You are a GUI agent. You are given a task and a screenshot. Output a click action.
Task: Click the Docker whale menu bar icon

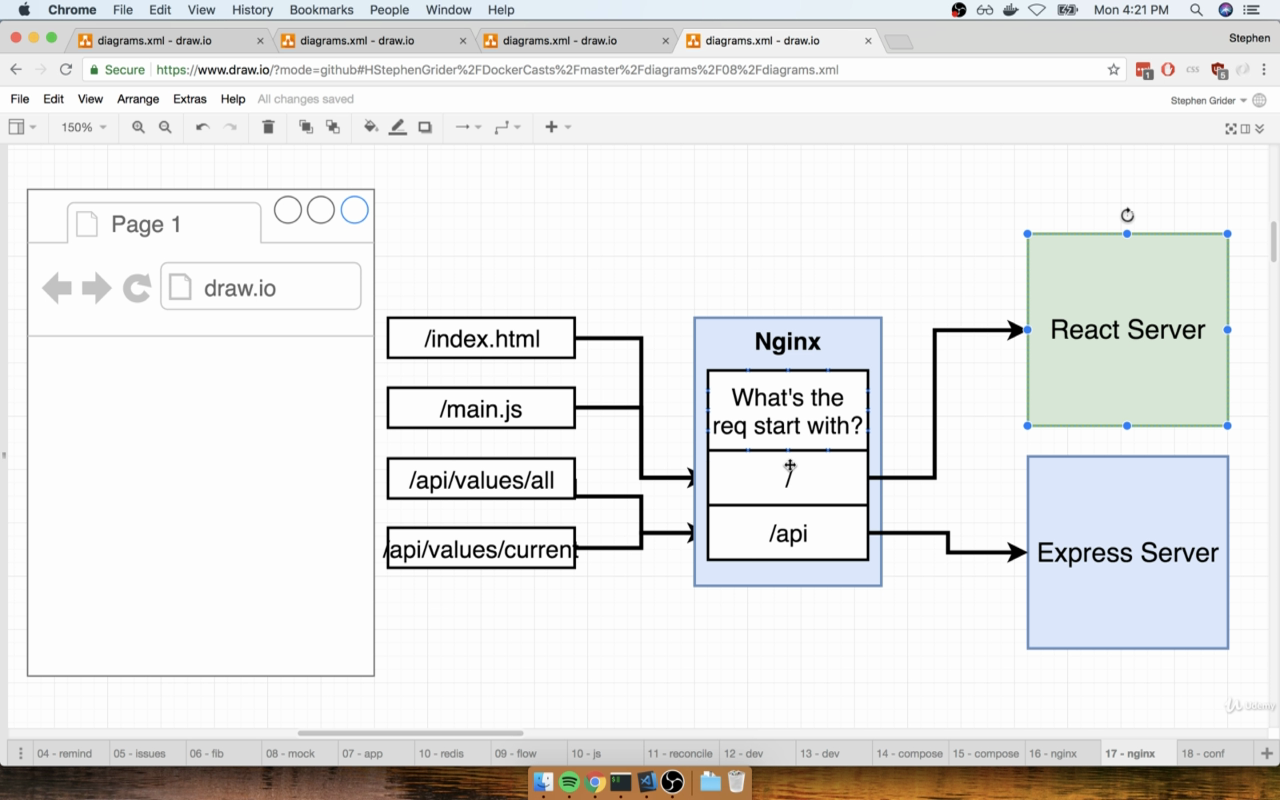coord(1011,10)
